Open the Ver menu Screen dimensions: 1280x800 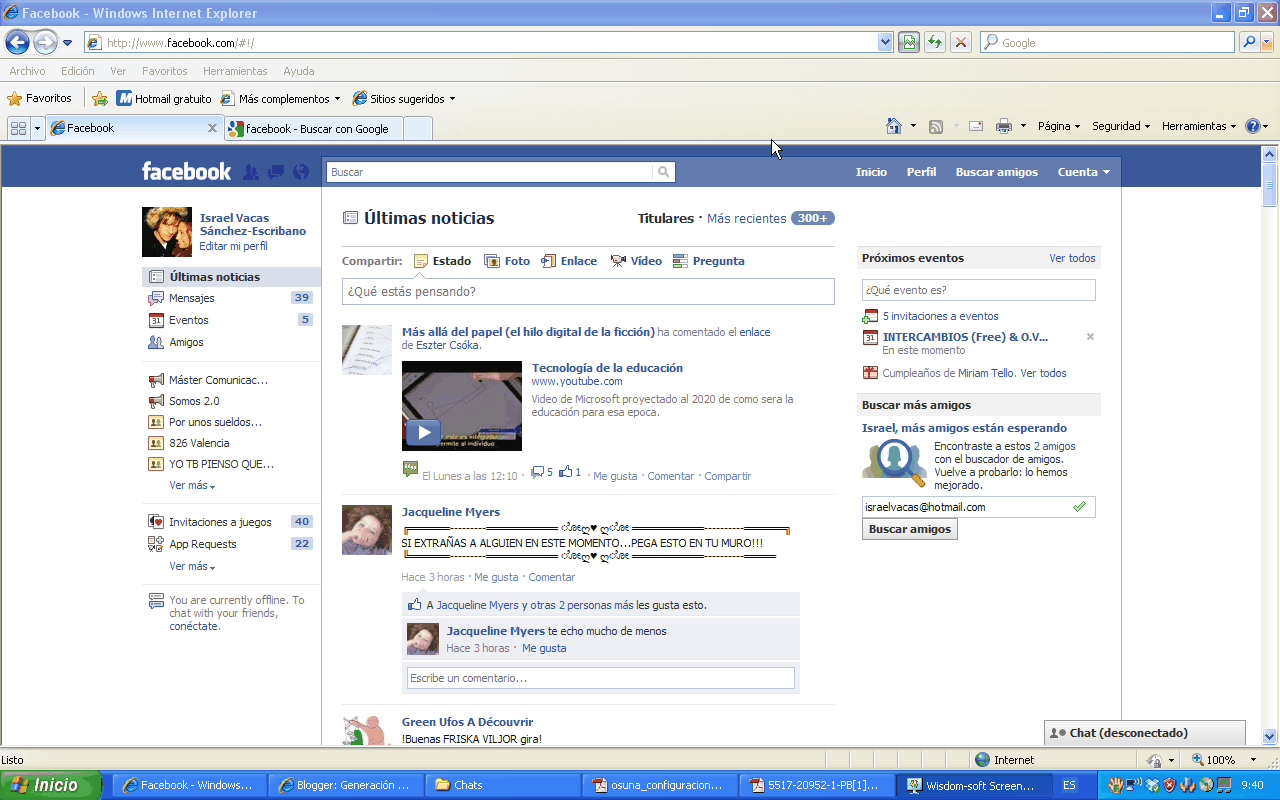pos(118,71)
